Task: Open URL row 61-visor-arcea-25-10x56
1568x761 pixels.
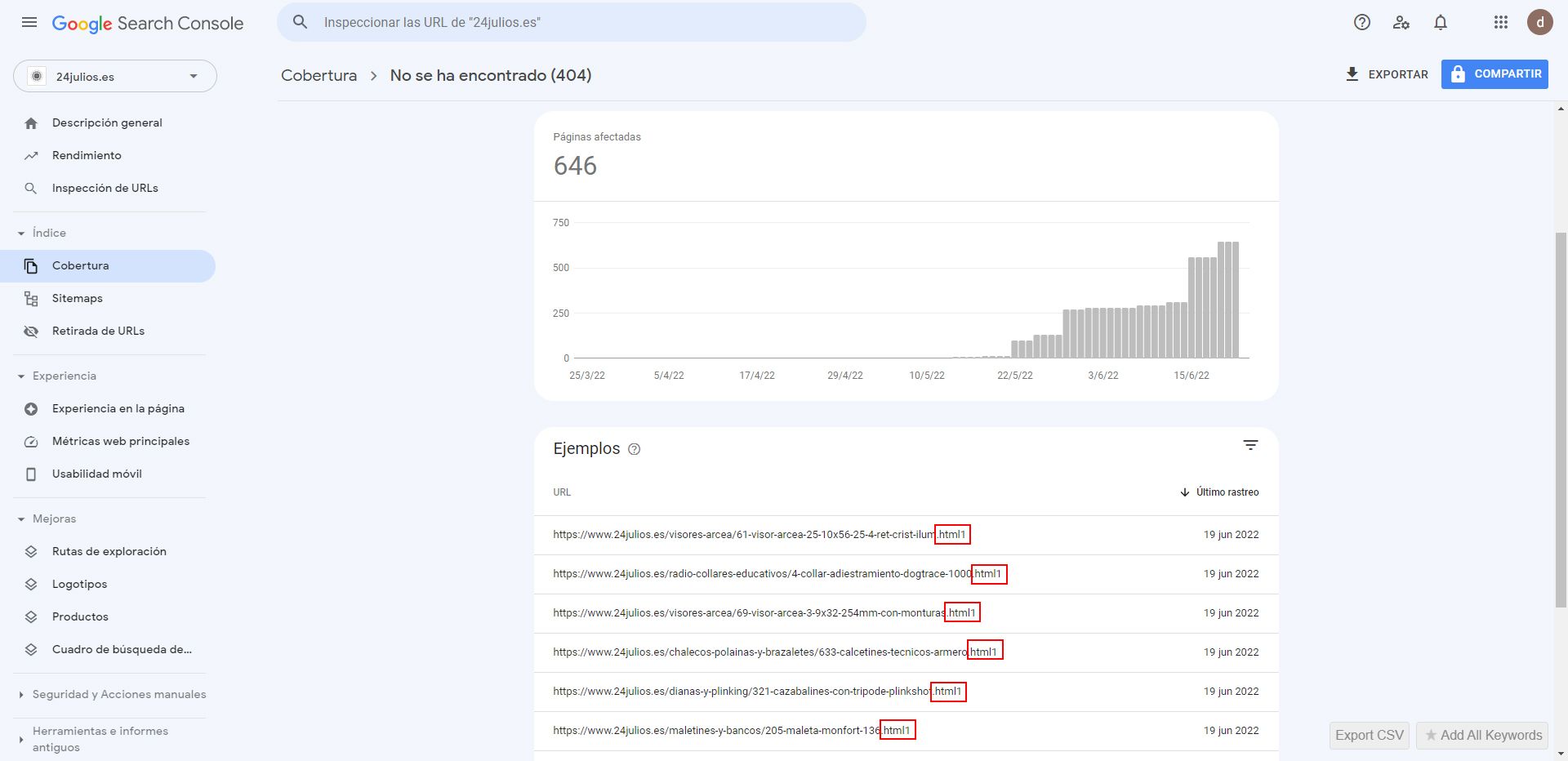Action: click(x=906, y=535)
